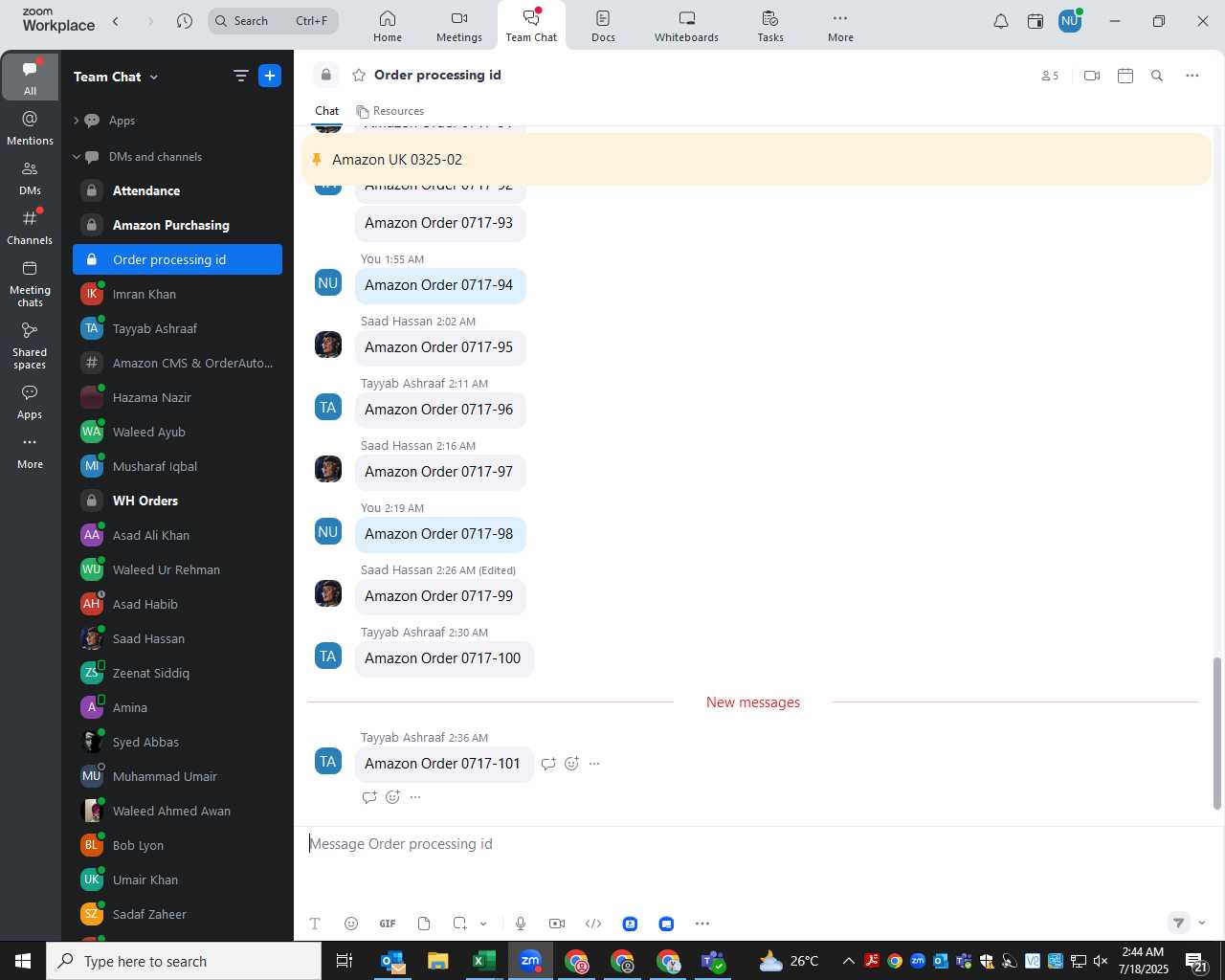Screen dimensions: 1225x980
Task: Record a video message
Action: tap(557, 924)
